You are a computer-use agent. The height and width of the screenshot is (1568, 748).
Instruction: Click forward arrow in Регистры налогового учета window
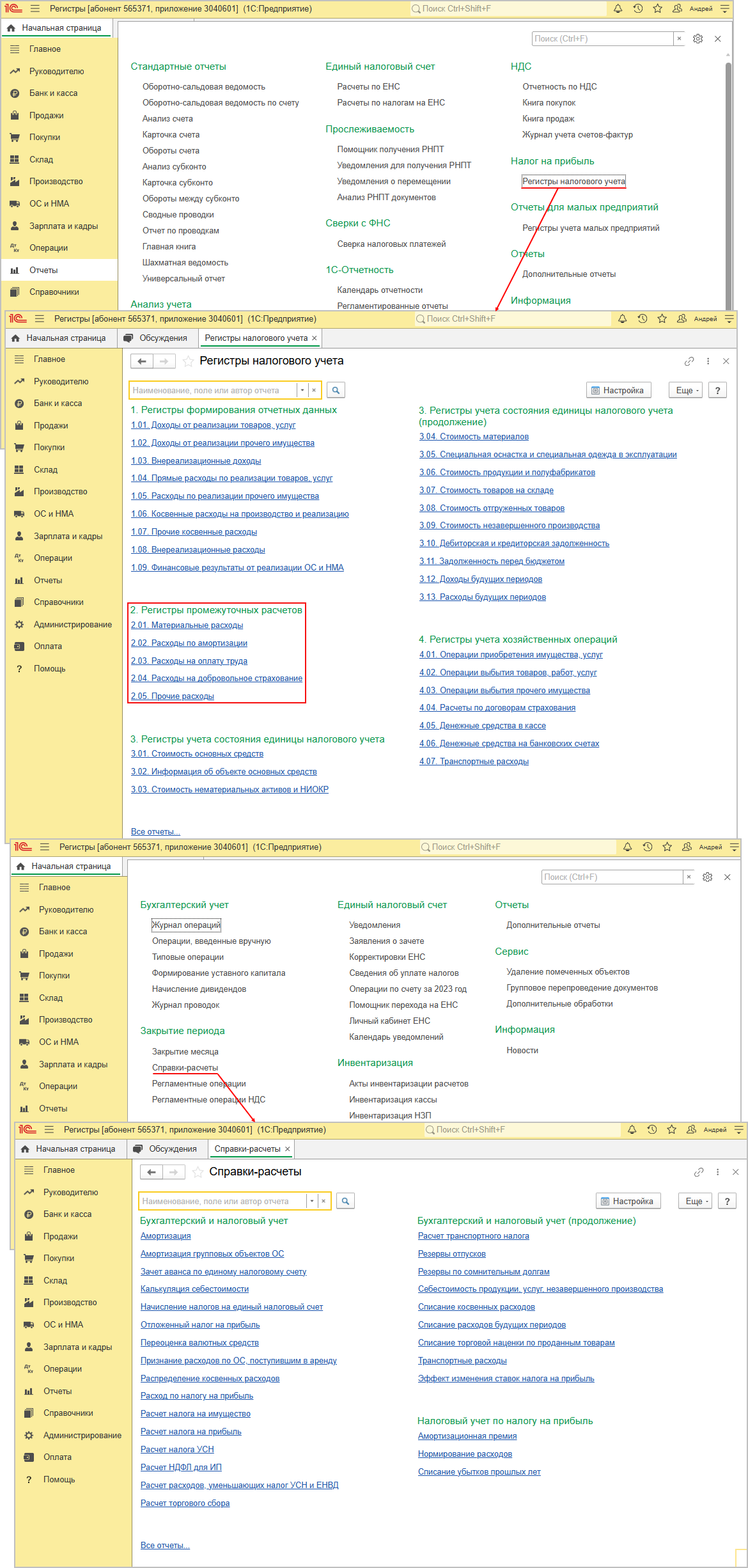(164, 361)
